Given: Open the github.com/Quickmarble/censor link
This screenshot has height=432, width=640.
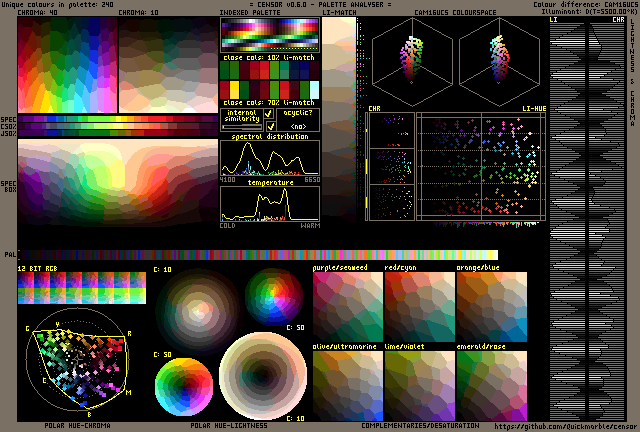Looking at the screenshot, I should point(564,426).
